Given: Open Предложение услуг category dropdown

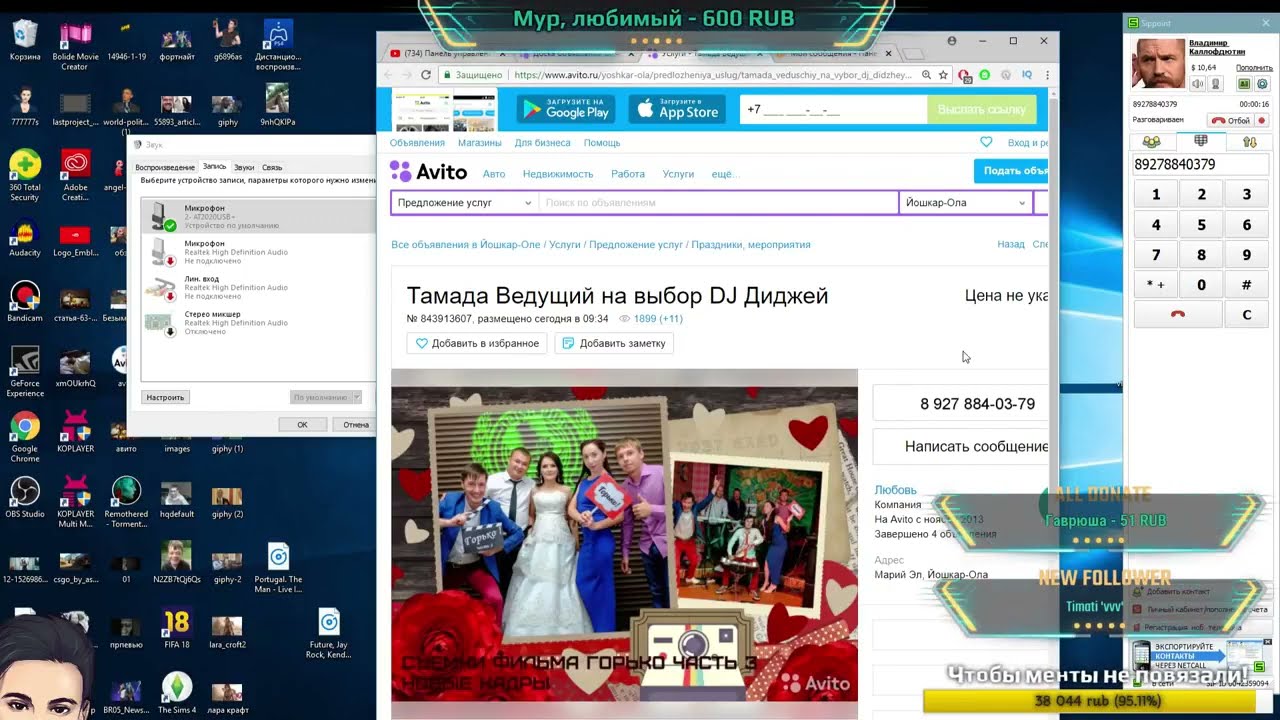Looking at the screenshot, I should (464, 202).
